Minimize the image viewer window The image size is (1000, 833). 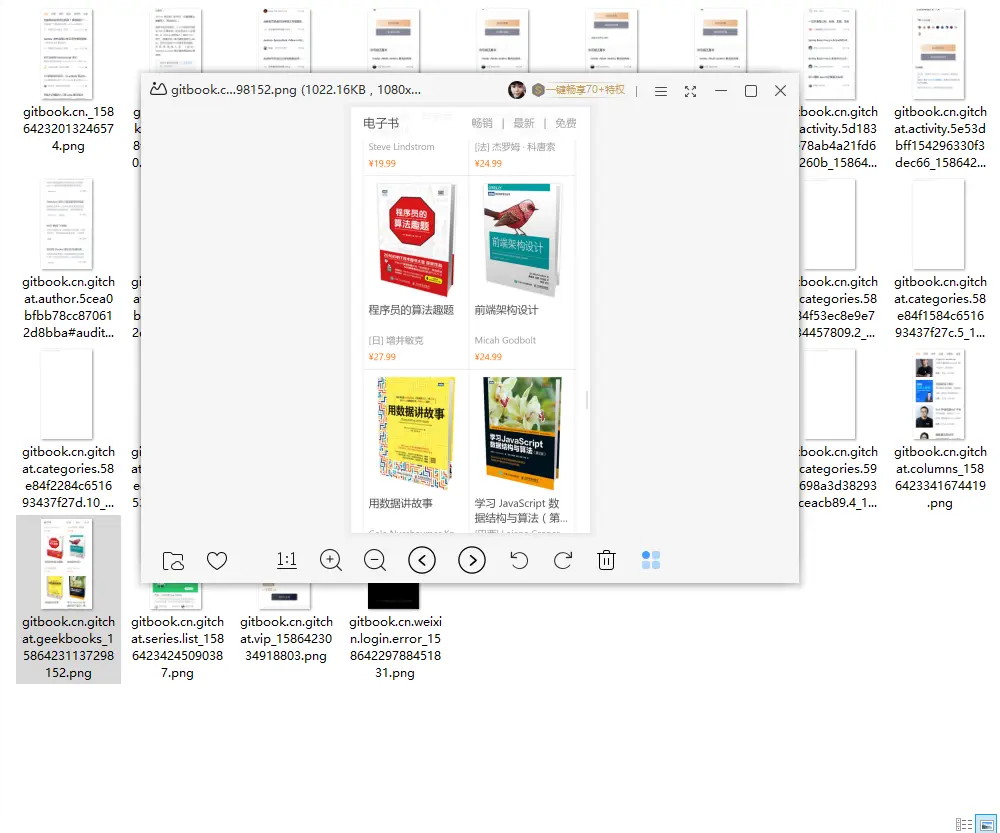(721, 91)
